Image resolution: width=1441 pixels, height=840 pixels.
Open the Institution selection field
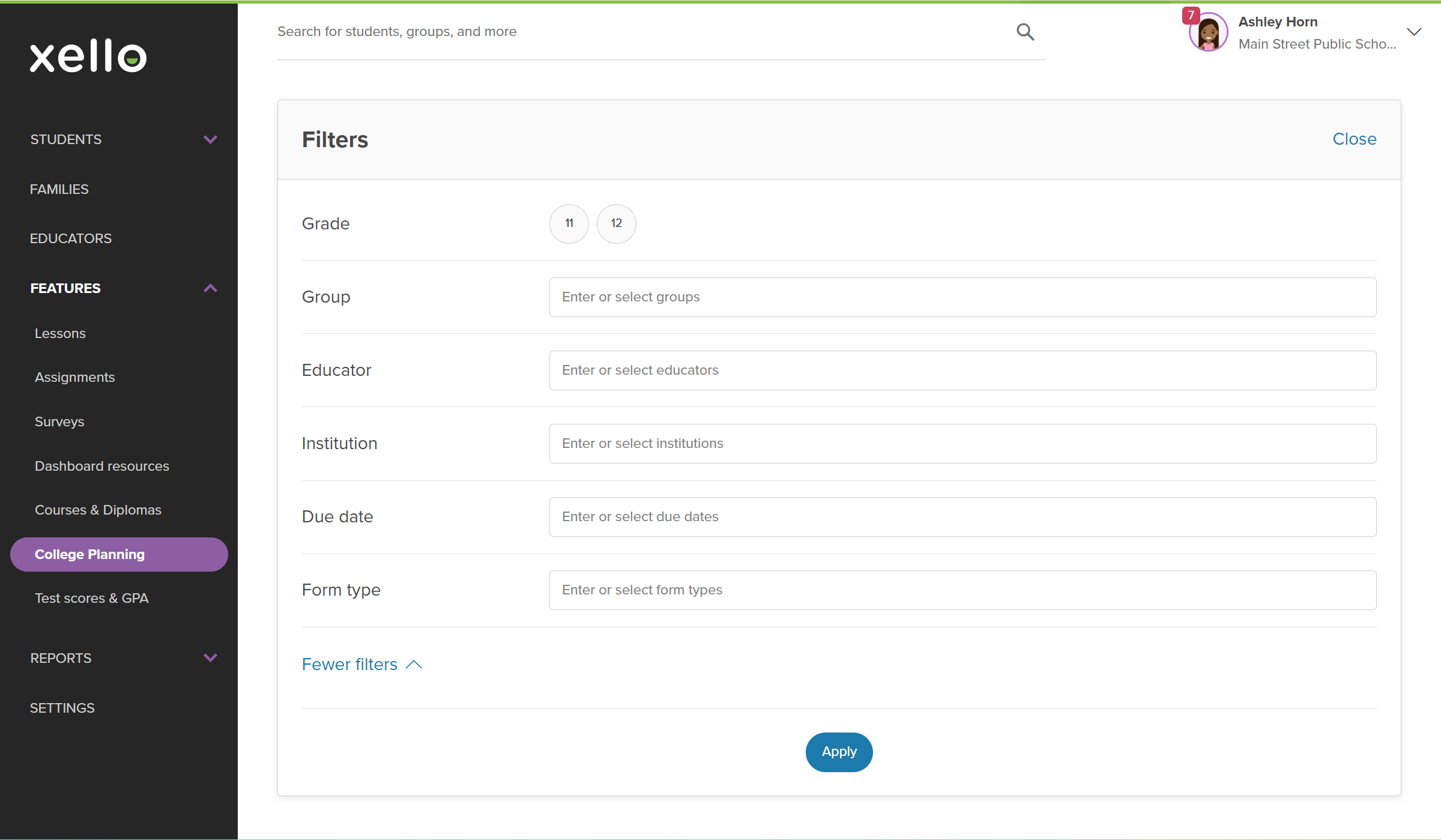click(x=962, y=444)
